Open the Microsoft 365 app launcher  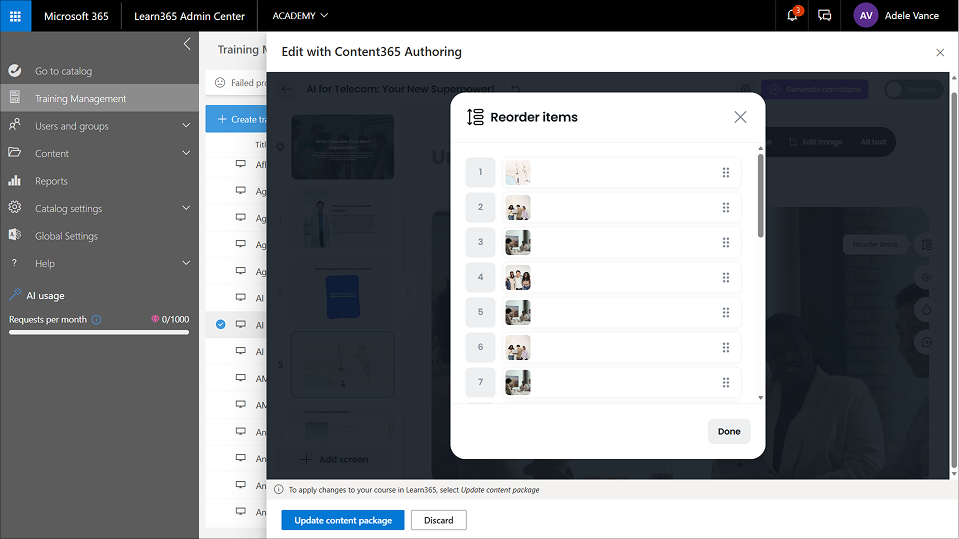[15, 16]
